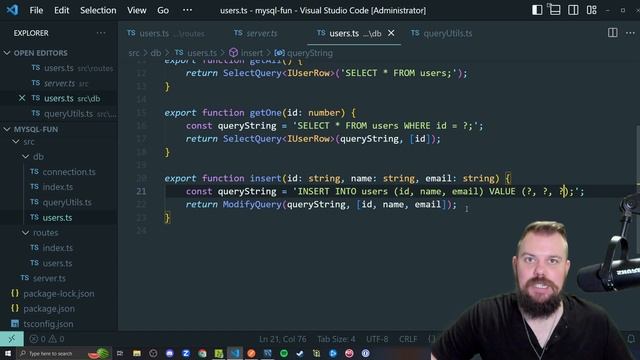Open tsconfig.json file

pyautogui.click(x=48, y=324)
